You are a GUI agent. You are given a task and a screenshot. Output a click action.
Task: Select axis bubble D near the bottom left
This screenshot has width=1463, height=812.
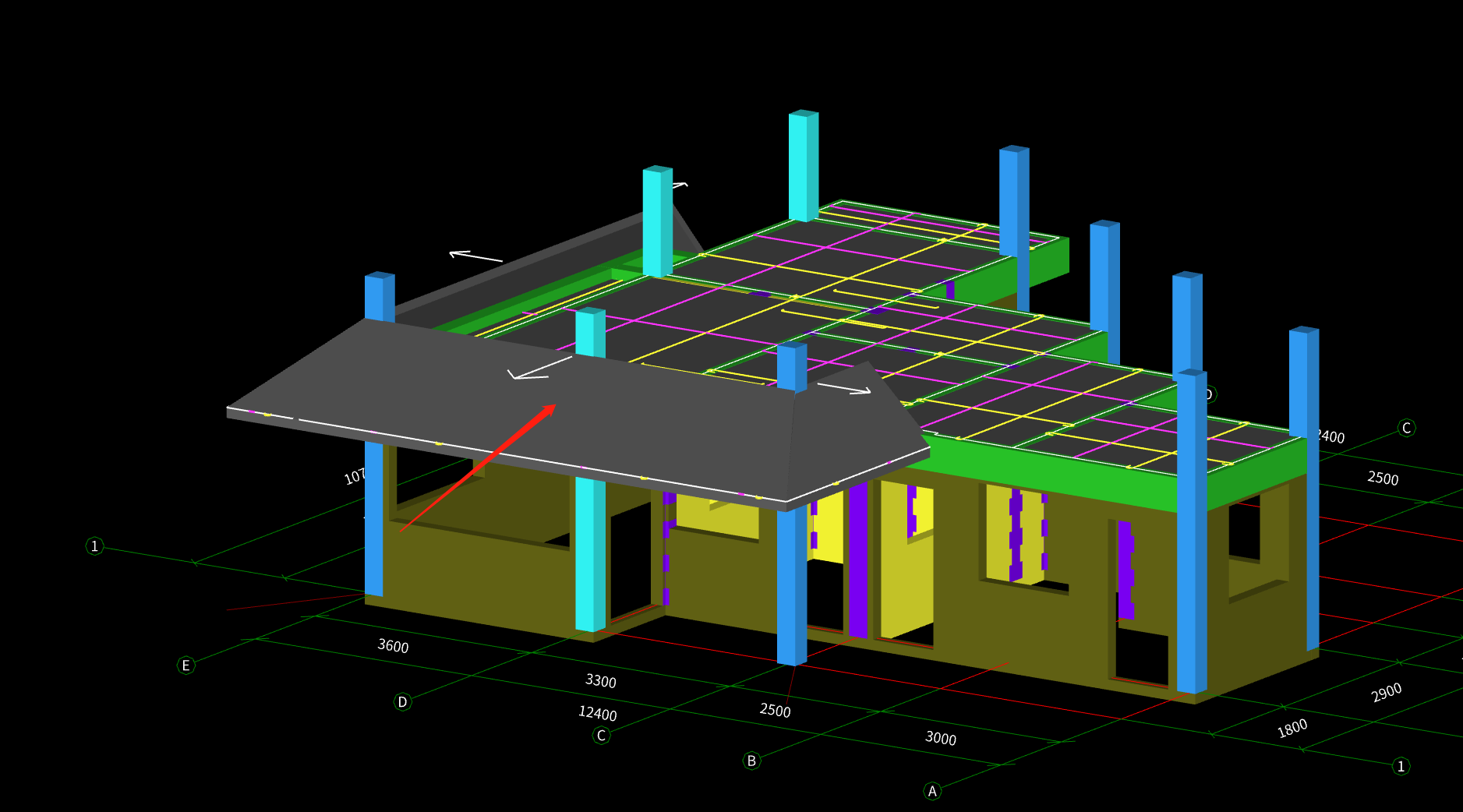click(x=402, y=701)
